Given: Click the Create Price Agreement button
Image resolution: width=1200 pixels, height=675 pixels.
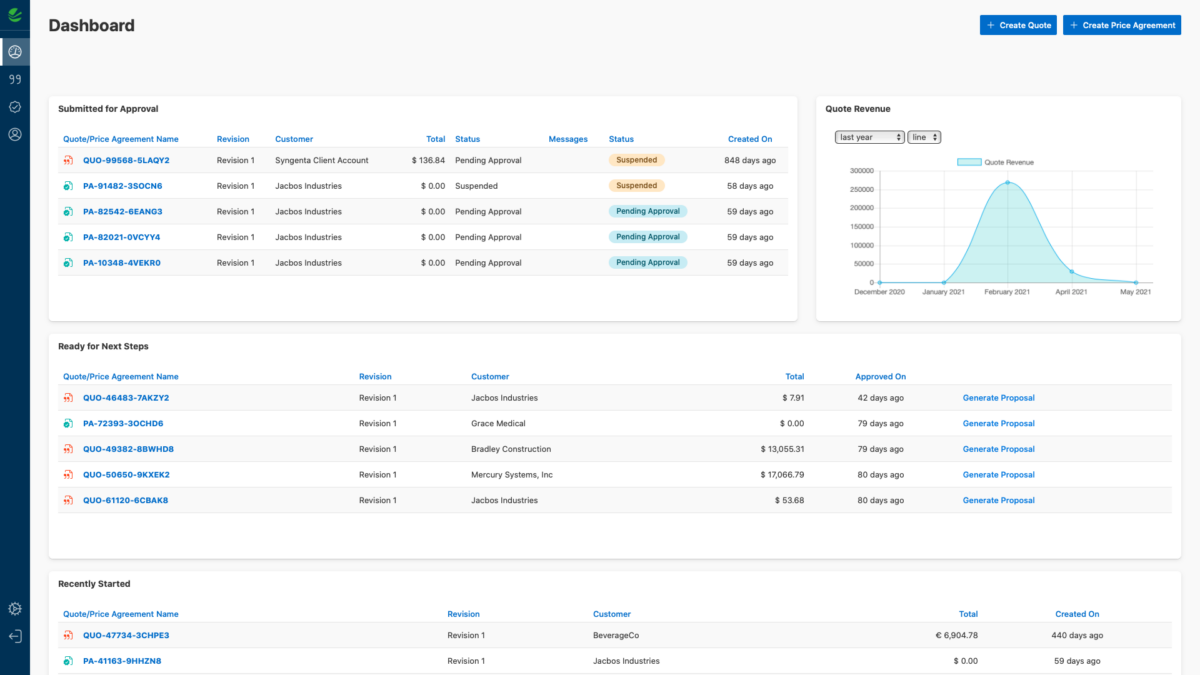Looking at the screenshot, I should [1122, 25].
